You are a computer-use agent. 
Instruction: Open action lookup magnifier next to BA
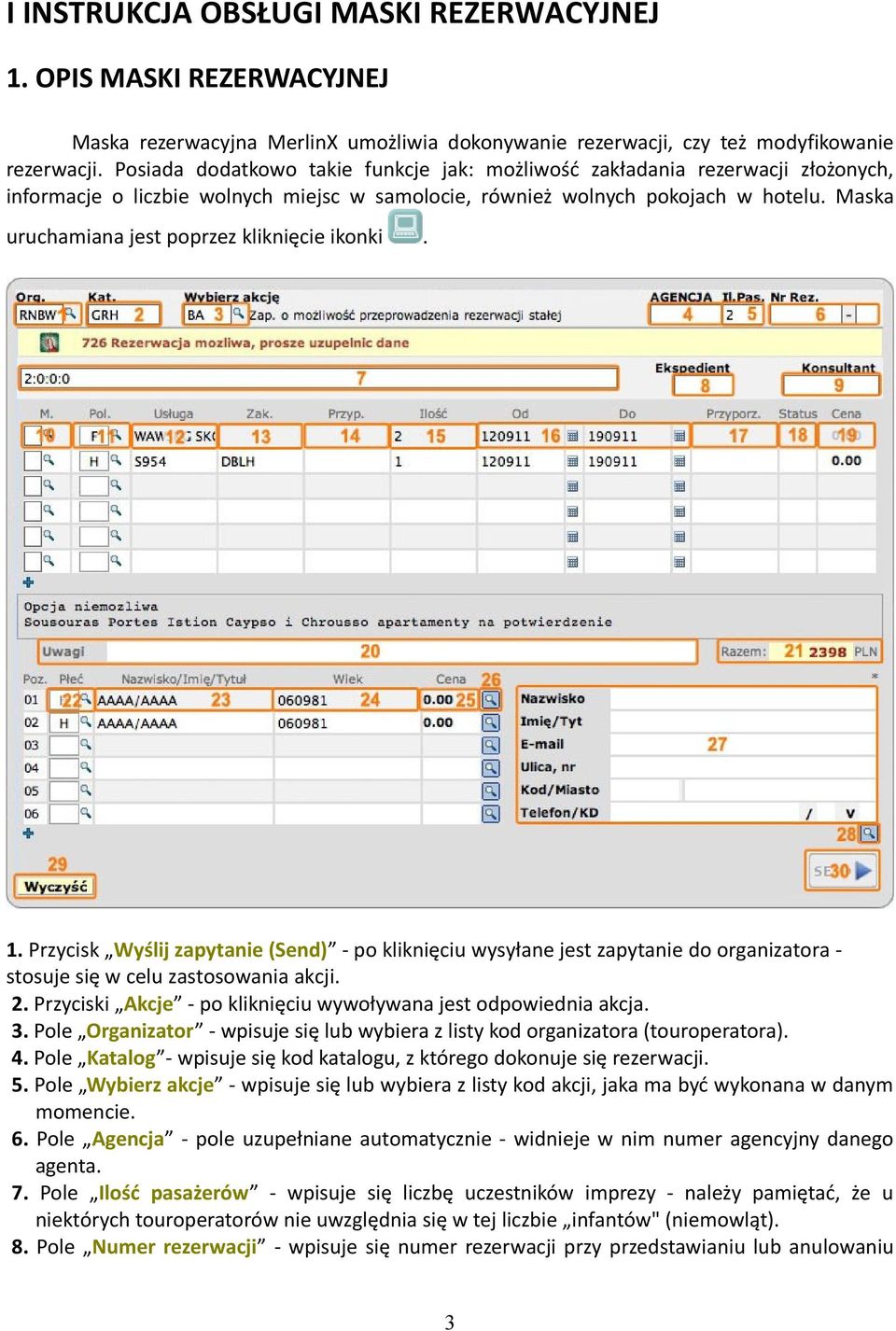click(x=238, y=314)
